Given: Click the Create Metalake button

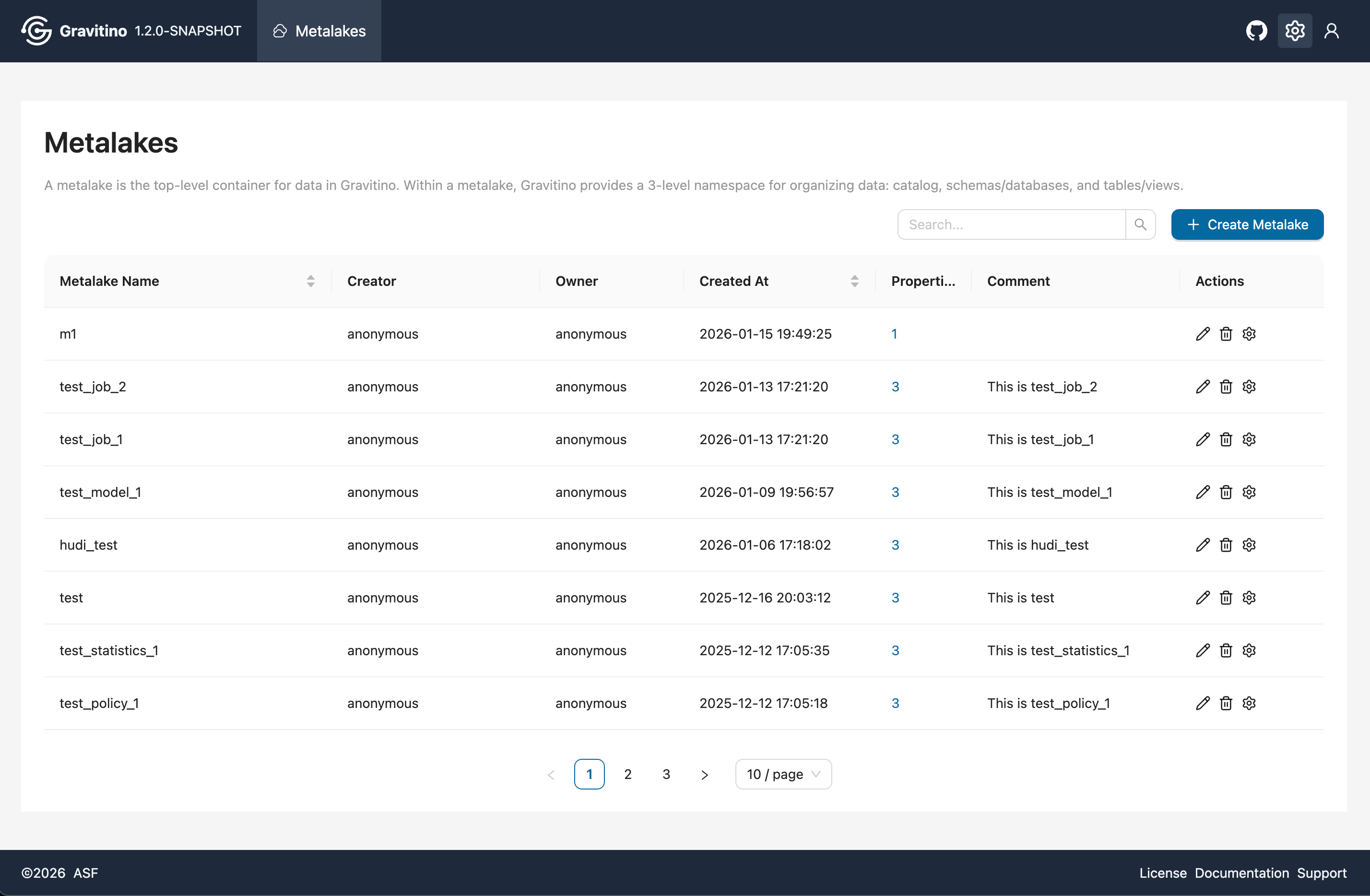Looking at the screenshot, I should [x=1247, y=224].
